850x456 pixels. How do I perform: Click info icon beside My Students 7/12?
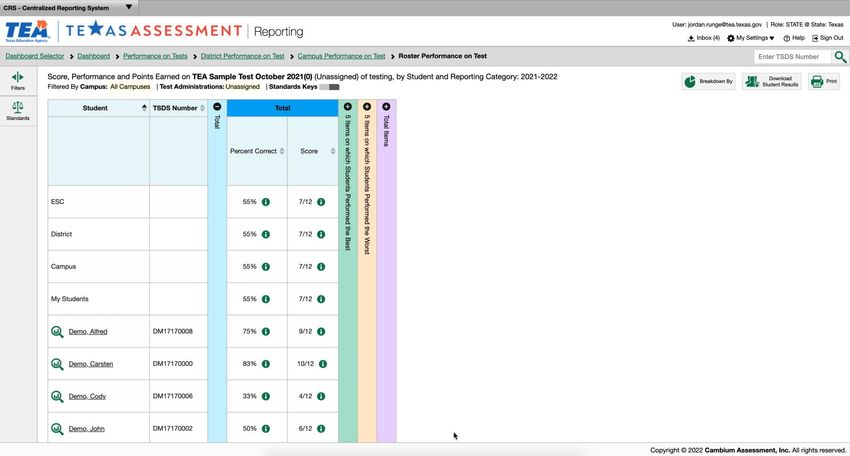321,299
